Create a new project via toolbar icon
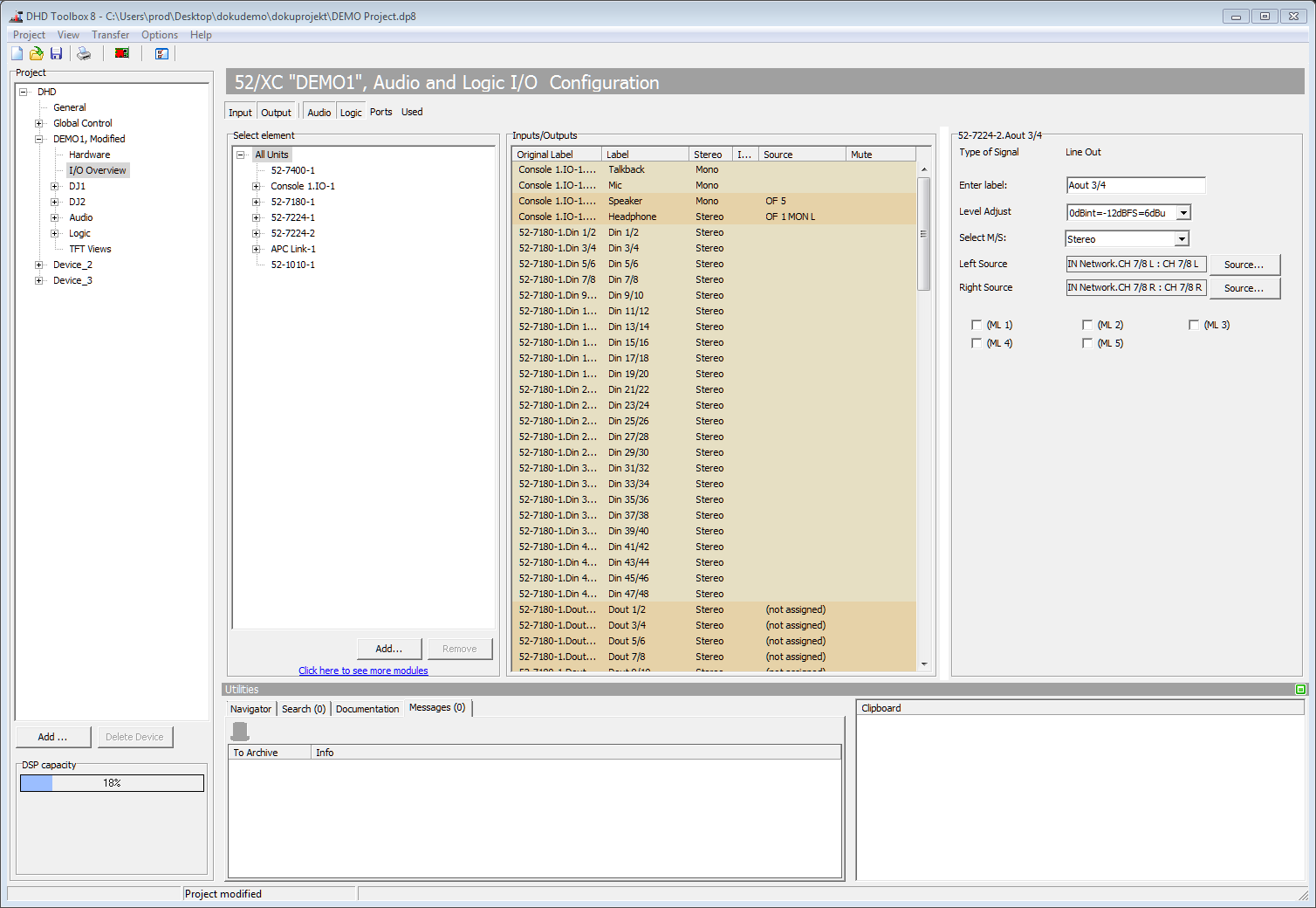This screenshot has height=908, width=1316. tap(16, 53)
